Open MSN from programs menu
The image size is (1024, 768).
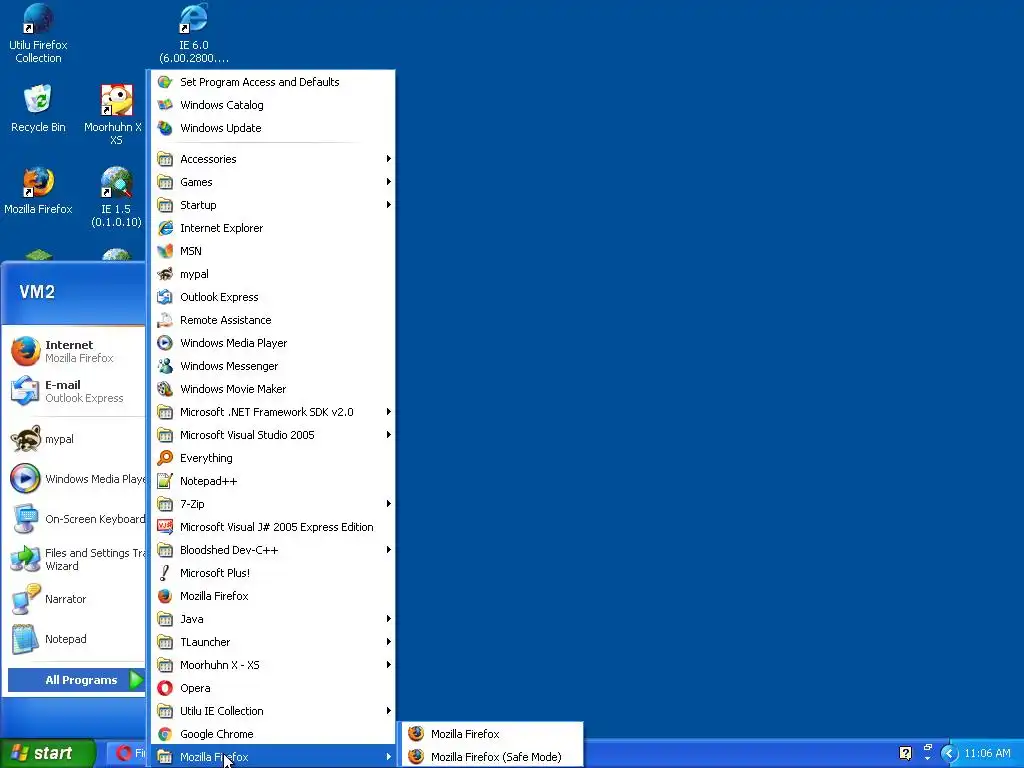pos(273,251)
